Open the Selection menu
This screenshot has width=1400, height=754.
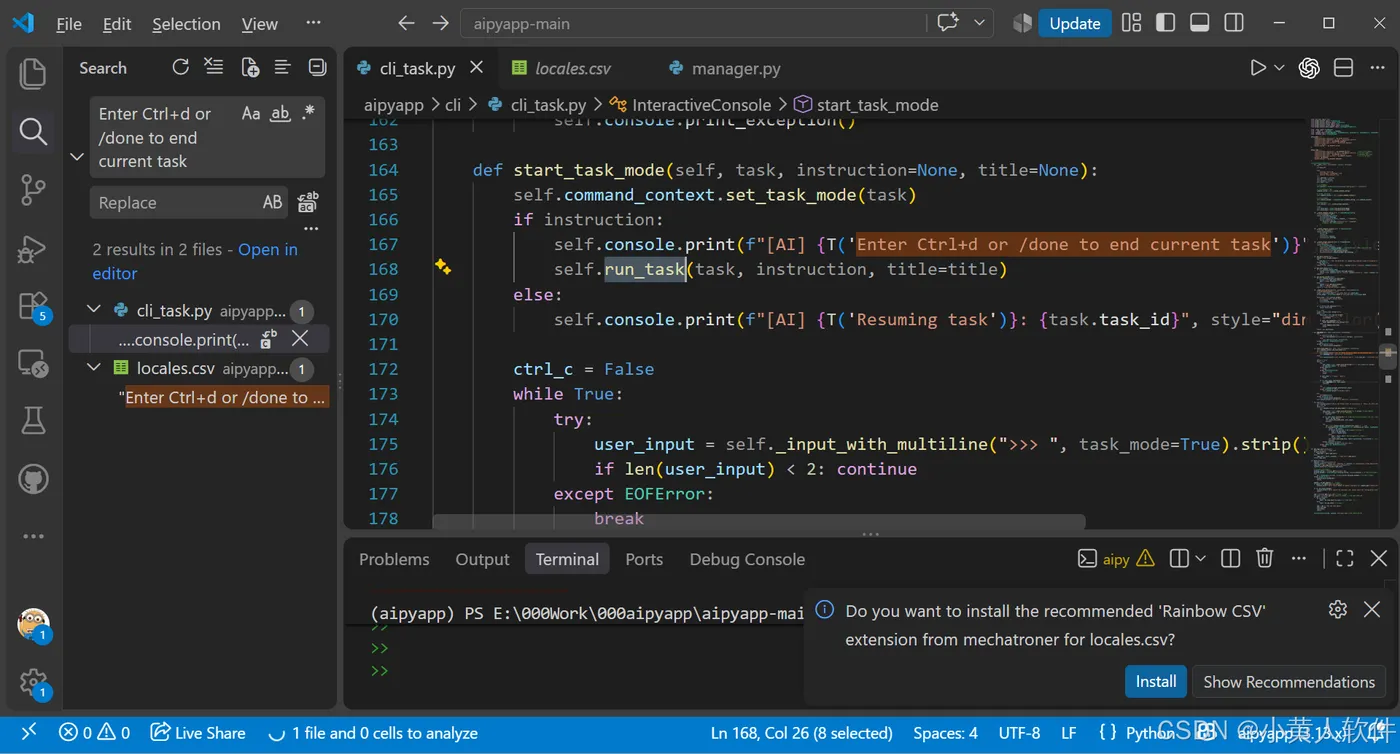pyautogui.click(x=186, y=24)
